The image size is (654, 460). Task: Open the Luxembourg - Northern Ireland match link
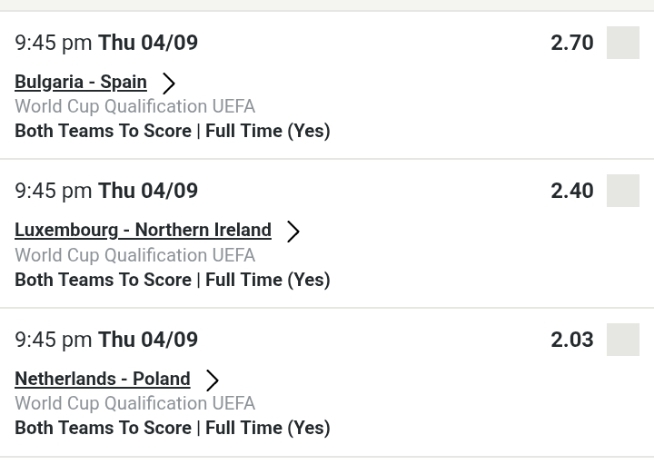pyautogui.click(x=143, y=230)
